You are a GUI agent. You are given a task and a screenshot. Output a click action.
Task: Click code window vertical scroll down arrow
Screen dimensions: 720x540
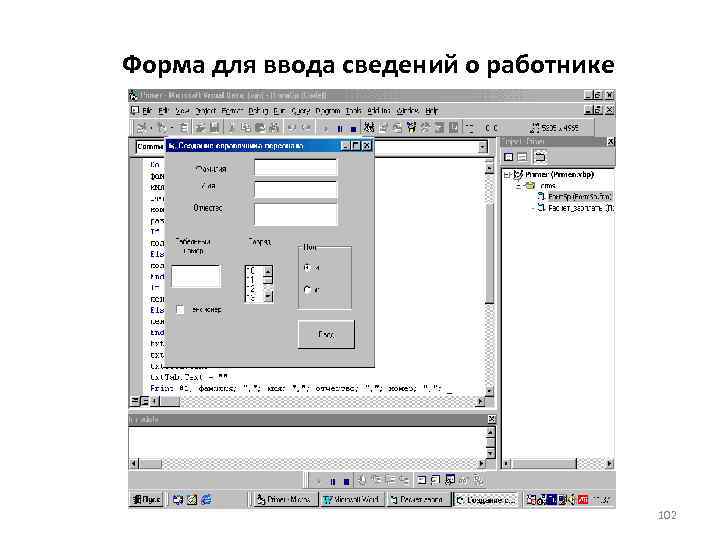point(489,391)
